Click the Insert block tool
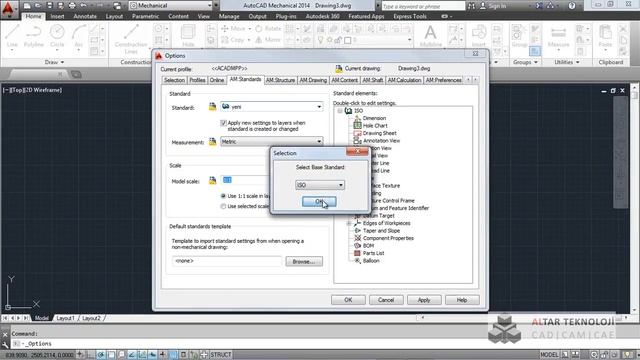The height and width of the screenshot is (360, 640). 479,36
